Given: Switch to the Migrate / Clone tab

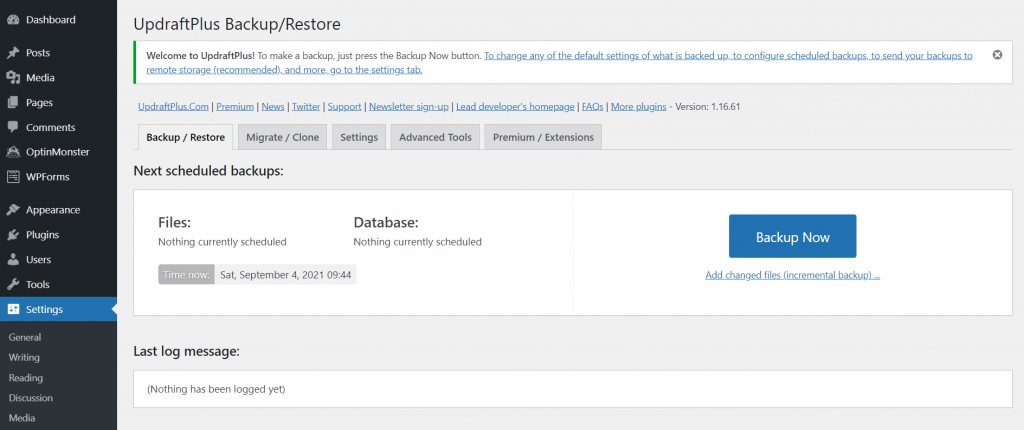Looking at the screenshot, I should coord(282,137).
